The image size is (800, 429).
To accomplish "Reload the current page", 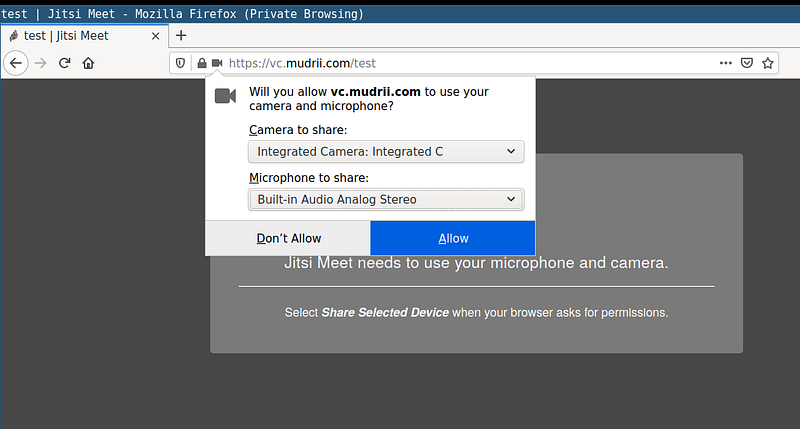I will click(x=64, y=62).
